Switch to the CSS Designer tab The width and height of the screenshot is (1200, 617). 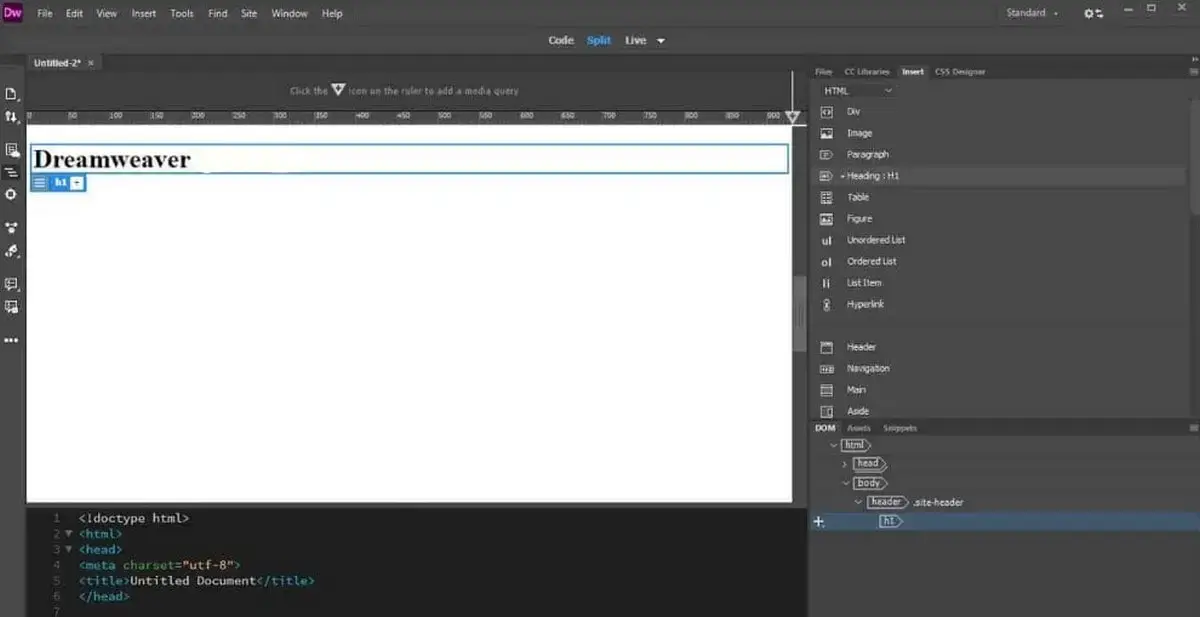point(960,72)
